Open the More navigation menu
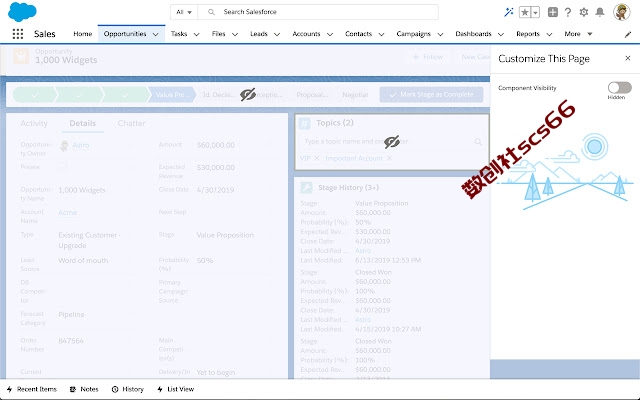Viewport: 640px width, 400px height. click(578, 34)
